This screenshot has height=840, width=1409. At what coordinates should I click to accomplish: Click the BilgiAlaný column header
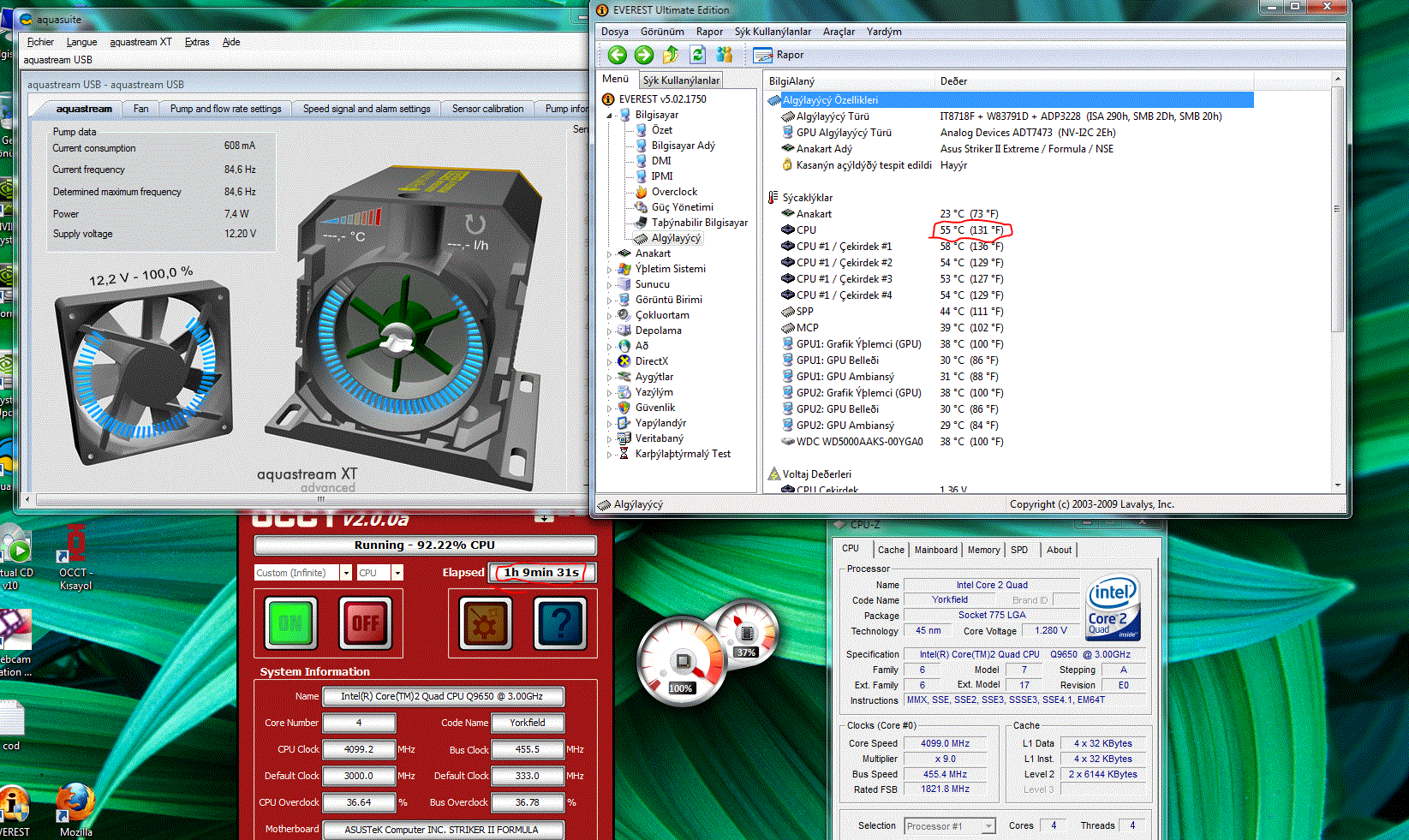tap(849, 81)
